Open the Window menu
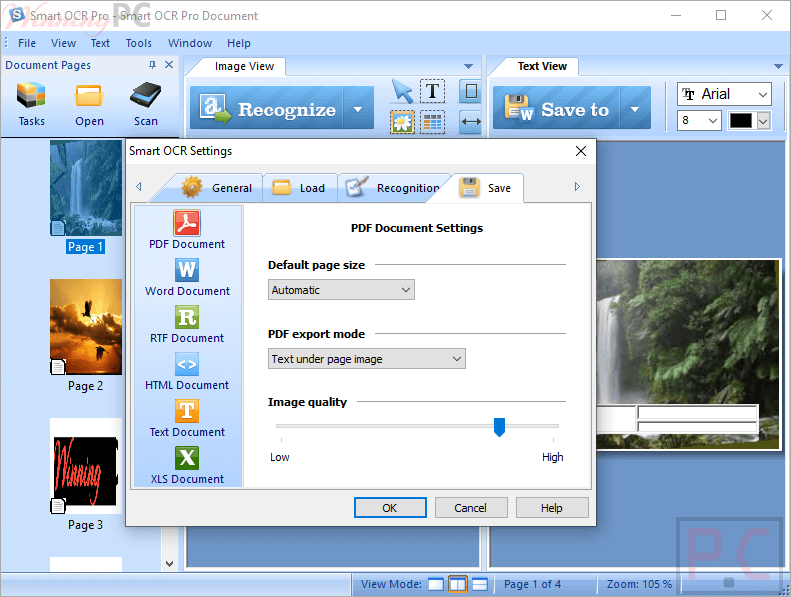The image size is (791, 597). click(x=190, y=43)
